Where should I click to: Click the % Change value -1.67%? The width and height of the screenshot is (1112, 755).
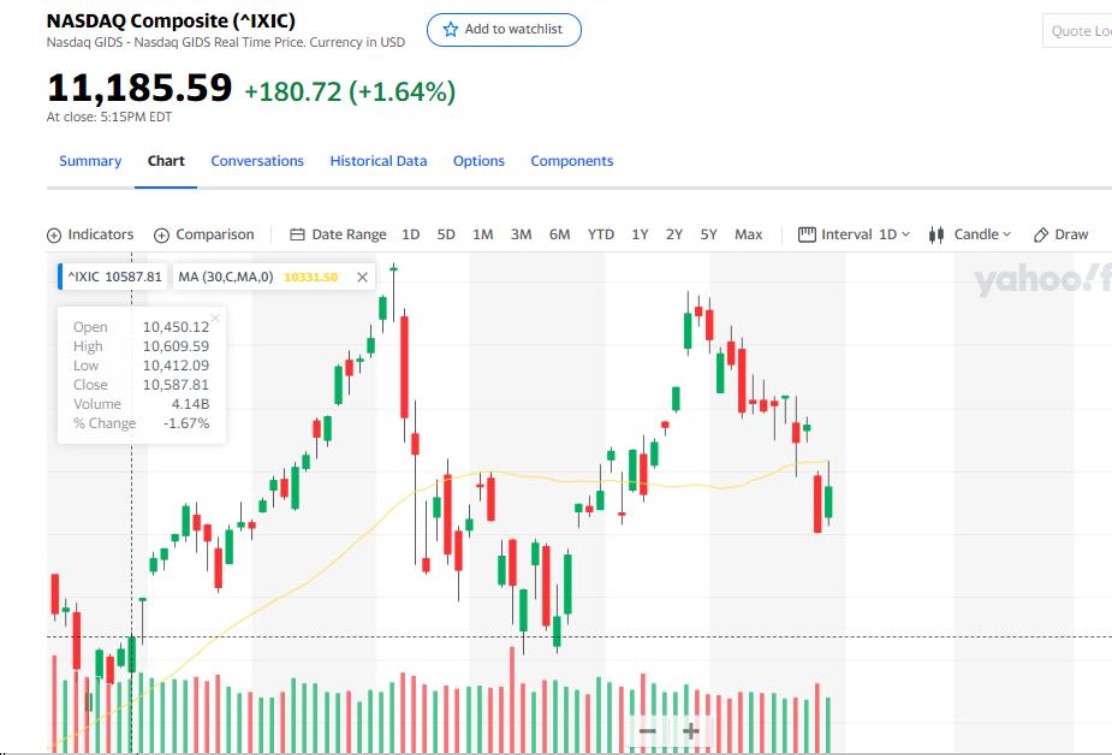coord(187,423)
